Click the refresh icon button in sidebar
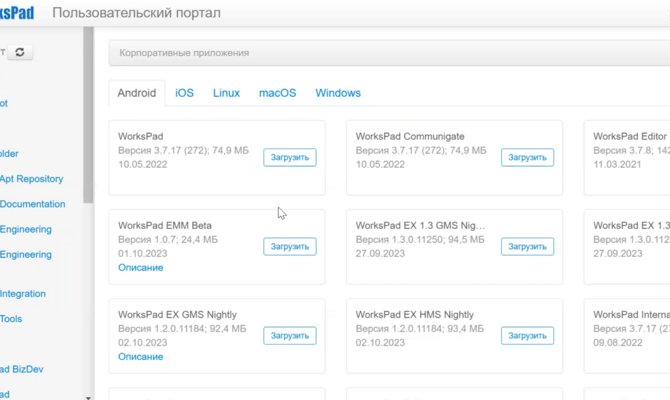 19,52
